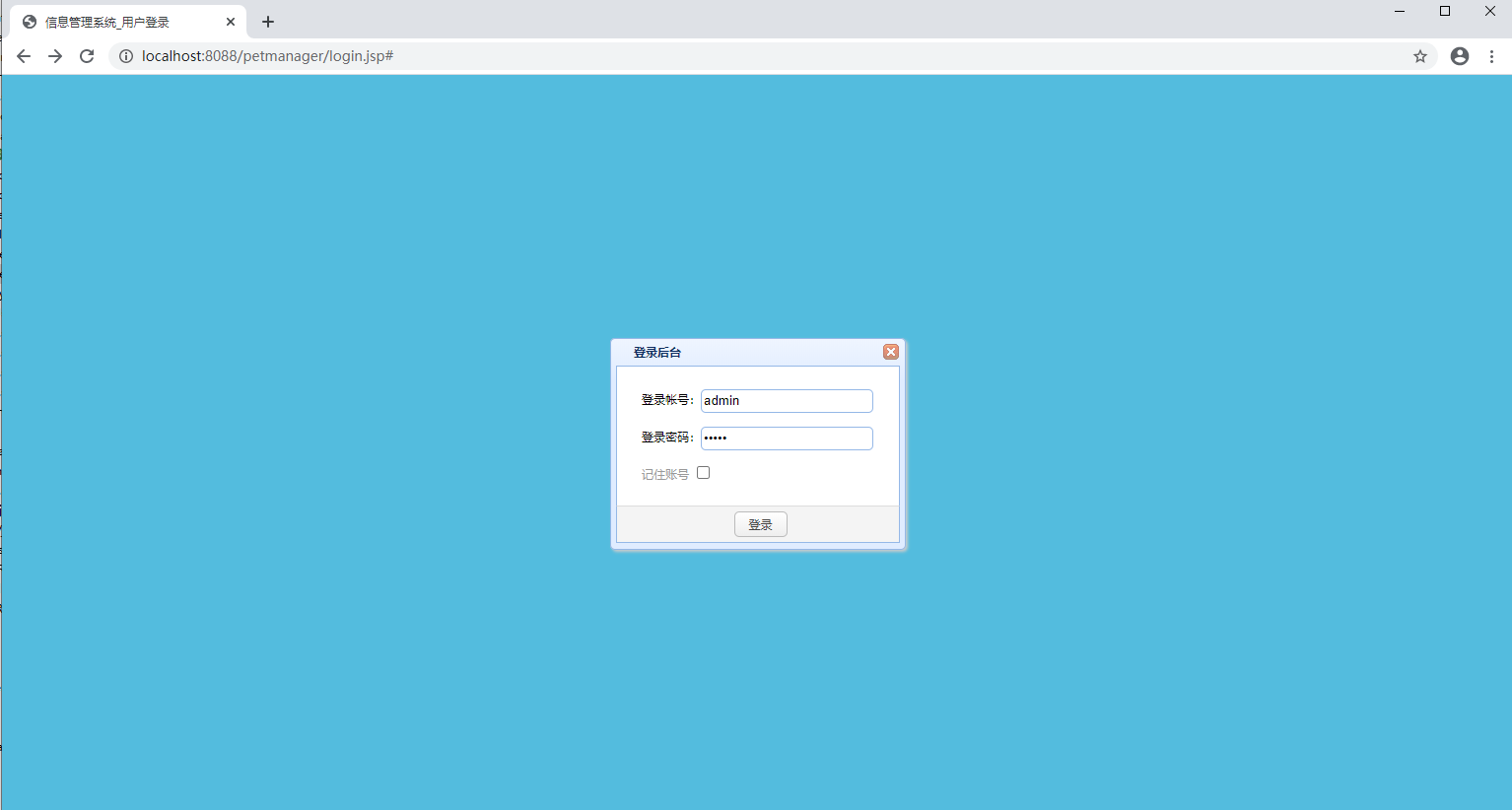Select the 信息管理系统_用户登录 tab
The height and width of the screenshot is (810, 1512).
(108, 22)
